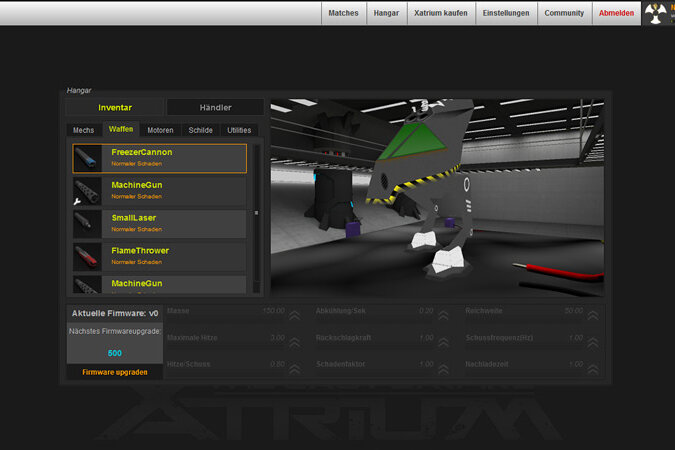Image resolution: width=675 pixels, height=450 pixels.
Task: Select the partially visible MachineGun at list bottom
Action: coord(160,285)
